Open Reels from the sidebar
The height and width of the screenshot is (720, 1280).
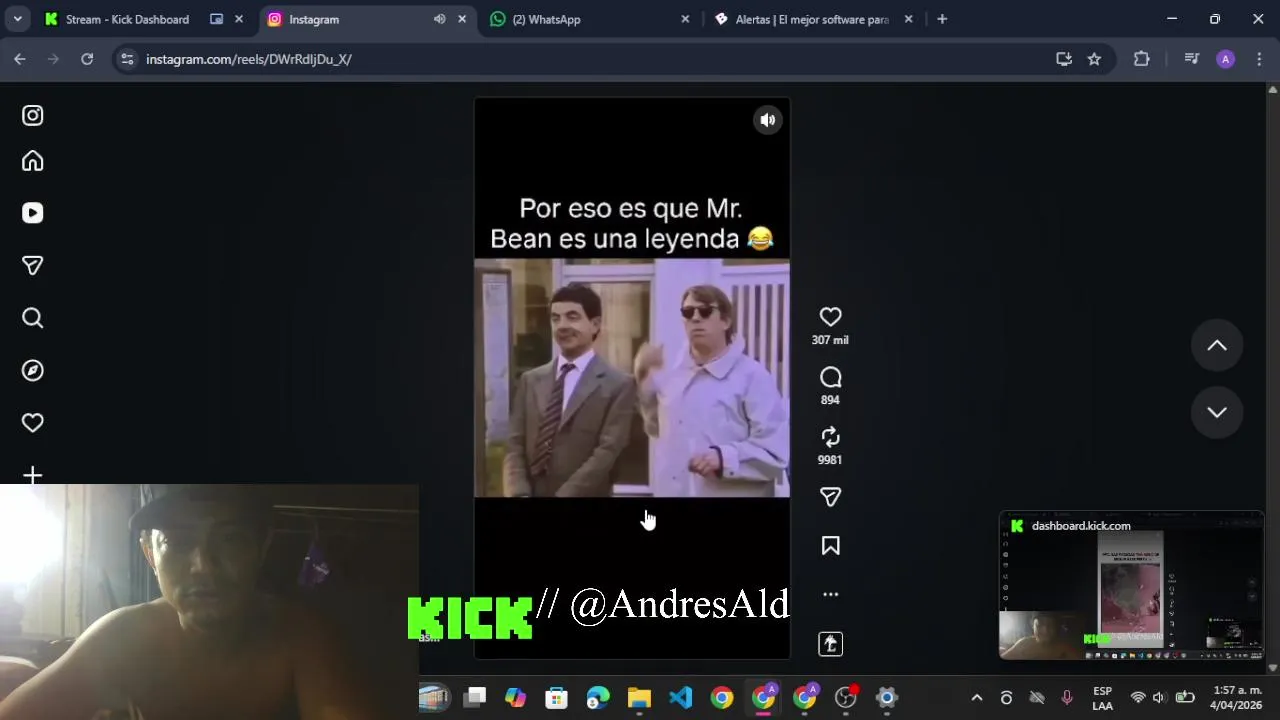pyautogui.click(x=33, y=213)
